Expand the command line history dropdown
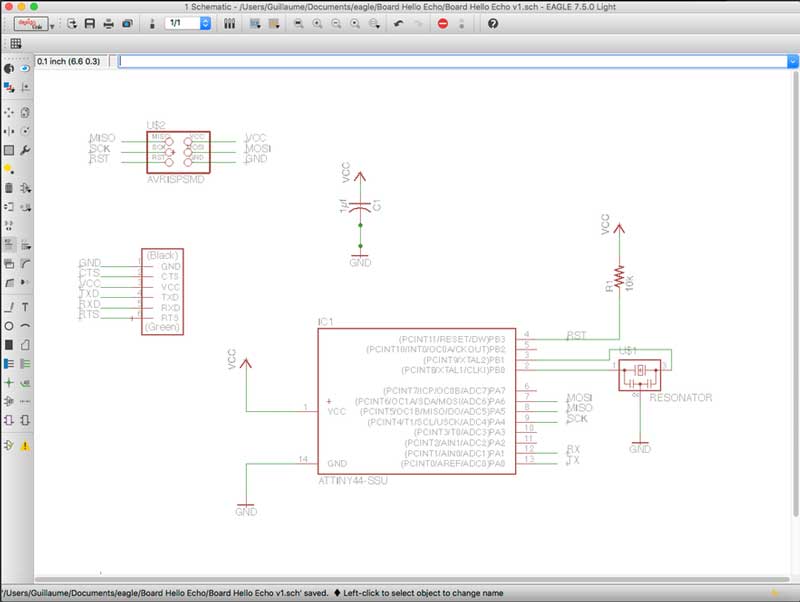This screenshot has height=602, width=800. tap(792, 61)
